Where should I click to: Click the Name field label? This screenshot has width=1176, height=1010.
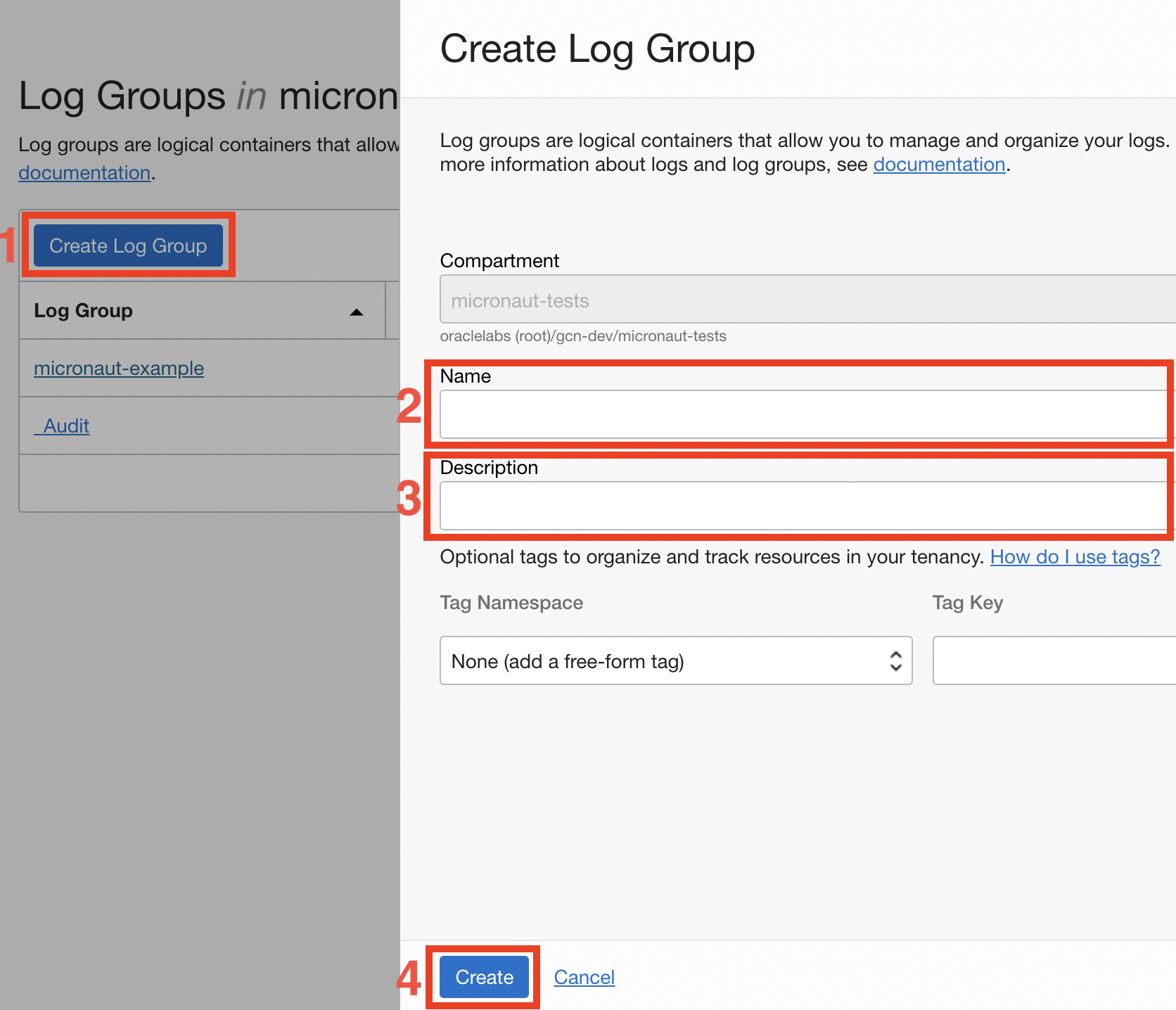(465, 376)
